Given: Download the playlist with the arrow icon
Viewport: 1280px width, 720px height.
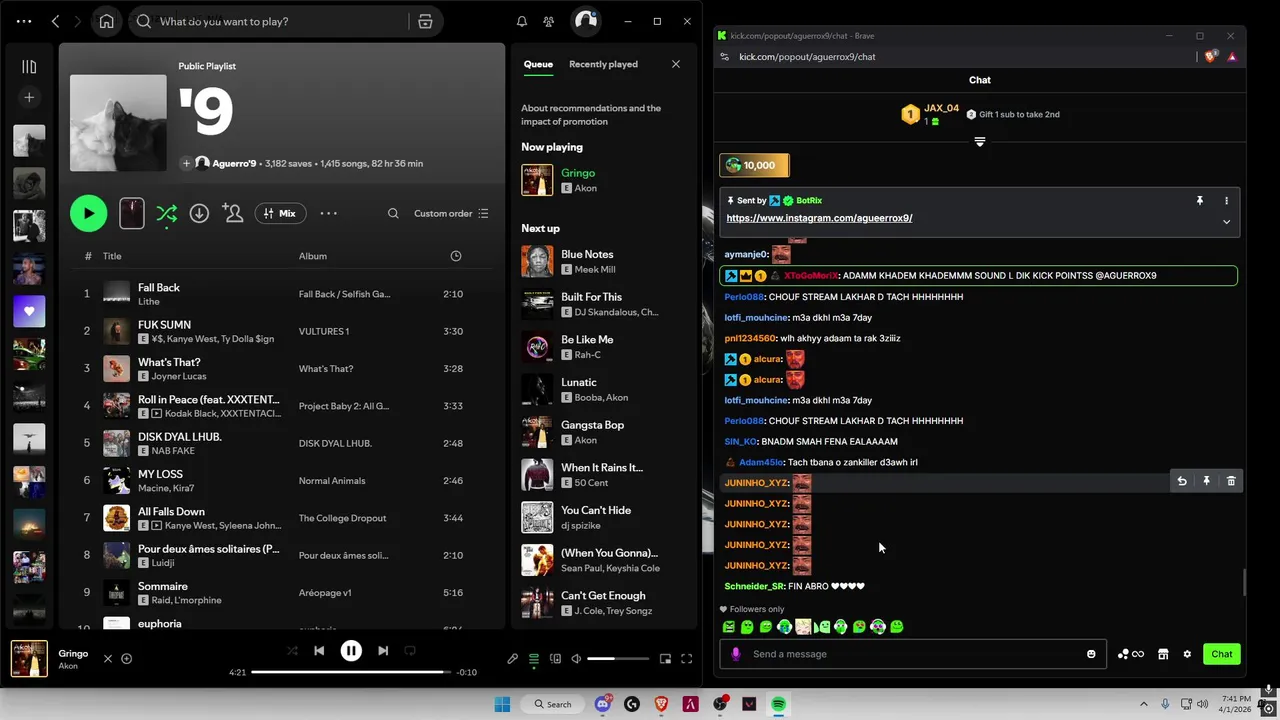Looking at the screenshot, I should [199, 213].
